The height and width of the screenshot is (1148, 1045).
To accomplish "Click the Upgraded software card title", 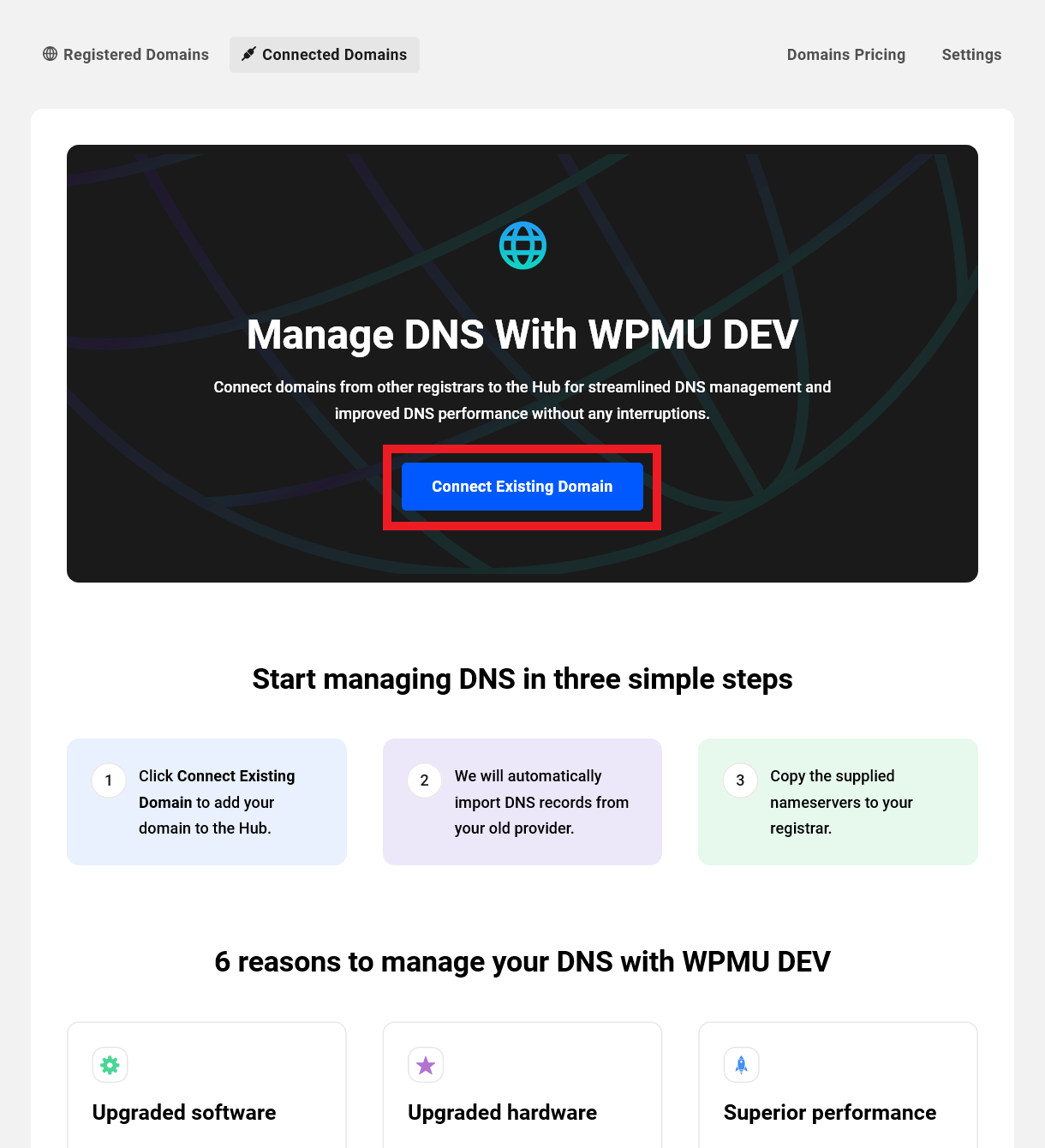I will point(184,1112).
